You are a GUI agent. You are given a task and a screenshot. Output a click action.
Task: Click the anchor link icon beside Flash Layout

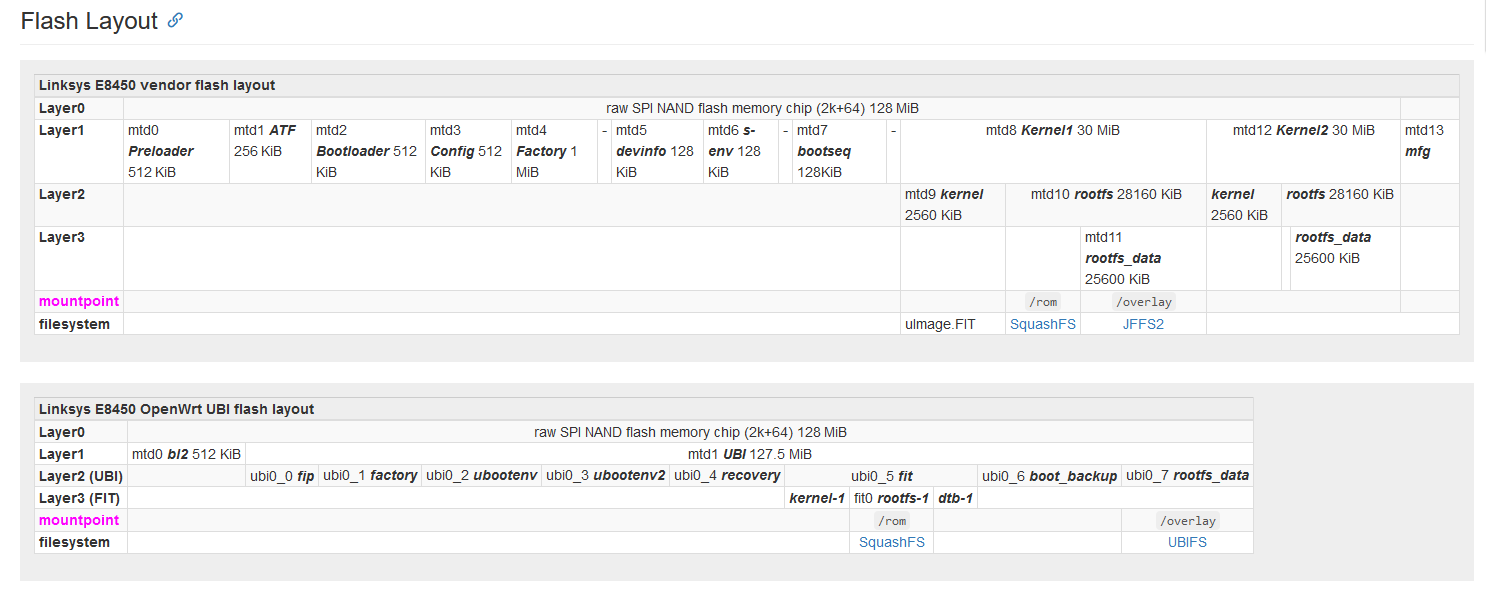pos(176,20)
